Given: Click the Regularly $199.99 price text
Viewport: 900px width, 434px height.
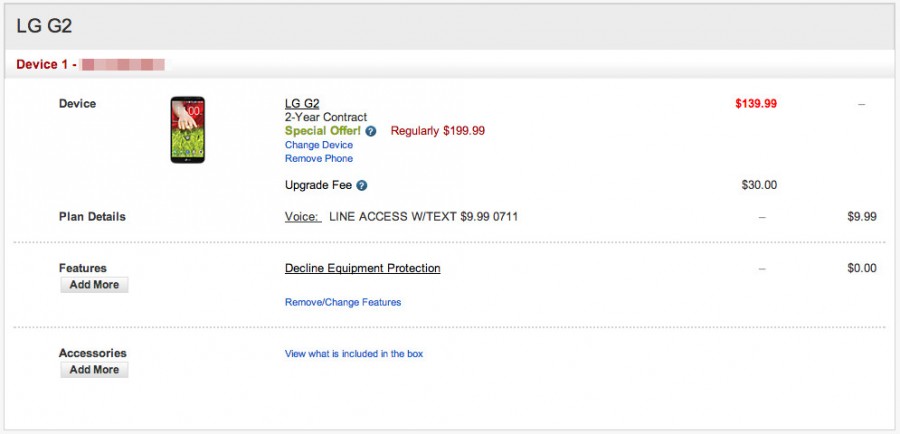Looking at the screenshot, I should point(437,131).
